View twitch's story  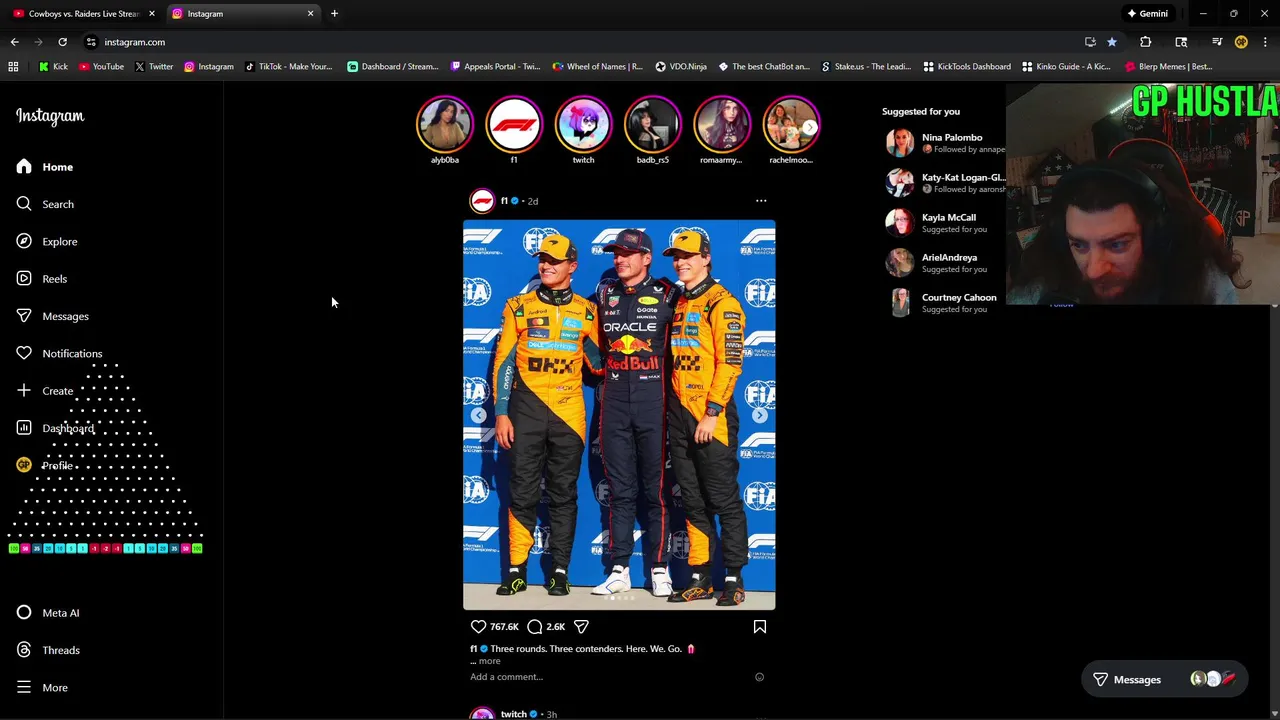tap(583, 124)
